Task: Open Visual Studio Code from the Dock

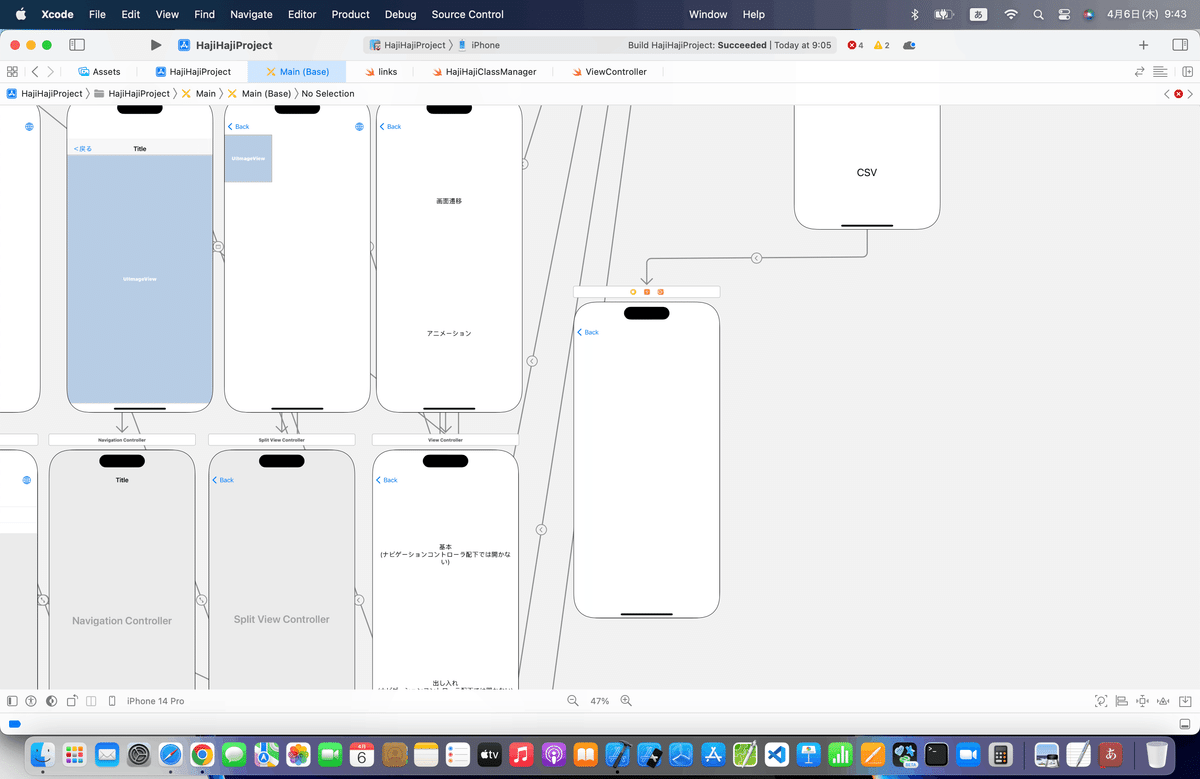Action: tap(777, 754)
